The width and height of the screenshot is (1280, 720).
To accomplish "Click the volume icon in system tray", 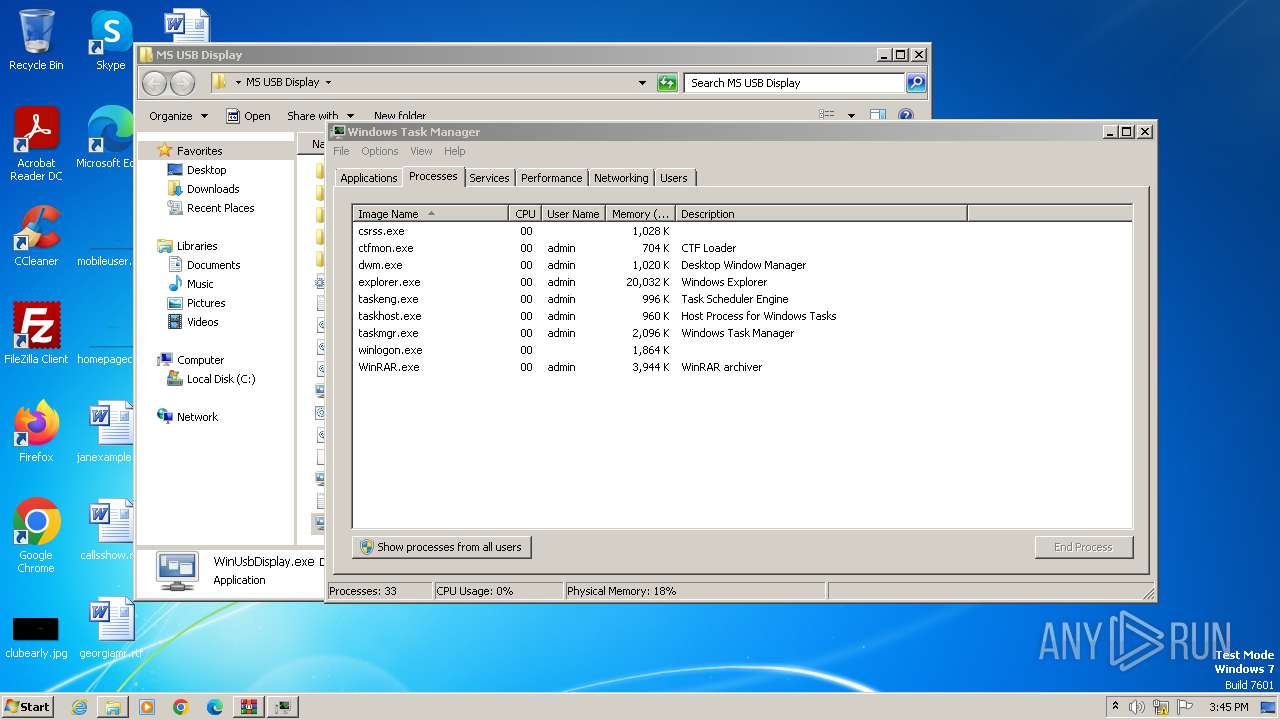I will coord(1137,707).
